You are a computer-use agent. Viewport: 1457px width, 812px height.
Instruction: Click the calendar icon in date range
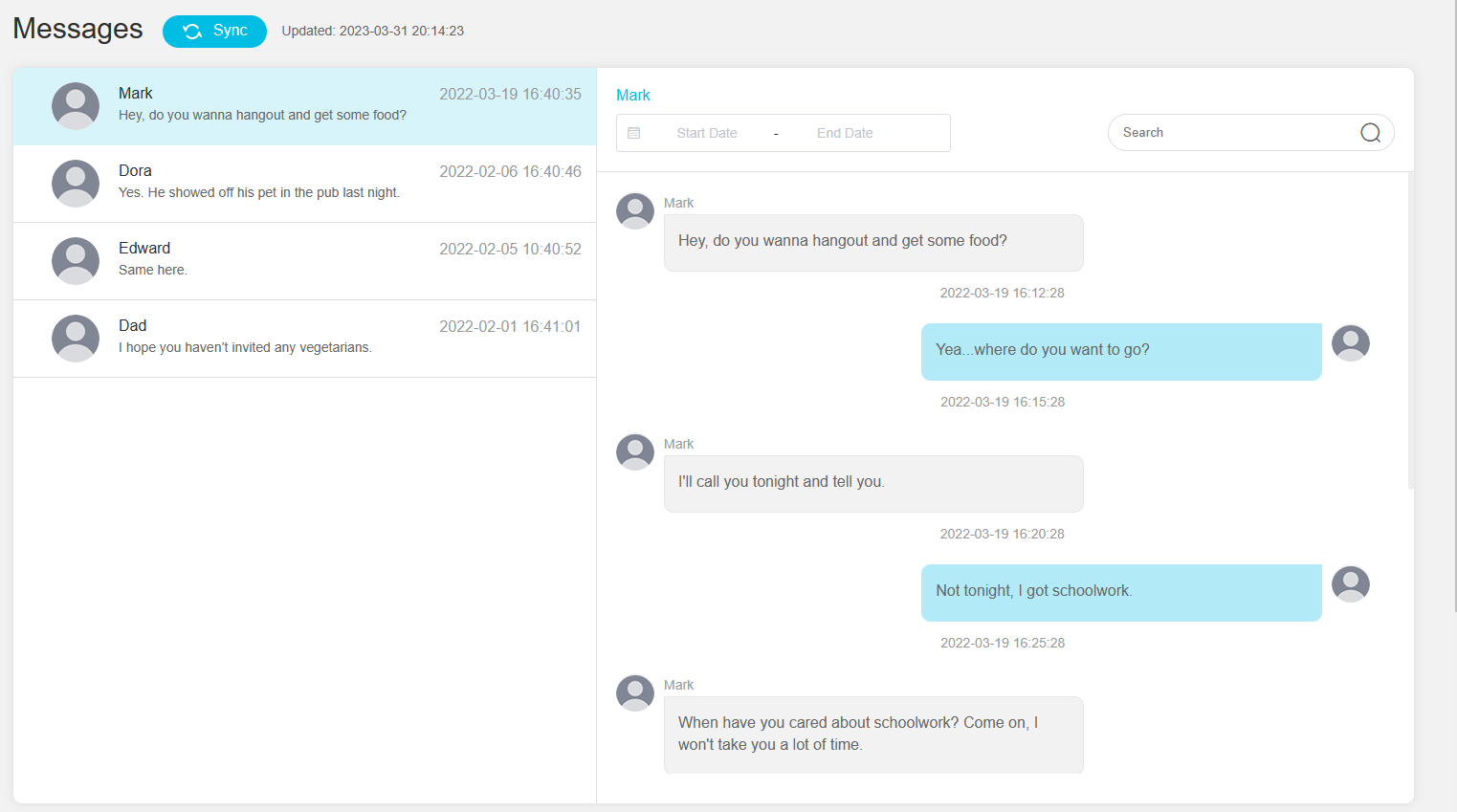[x=634, y=133]
